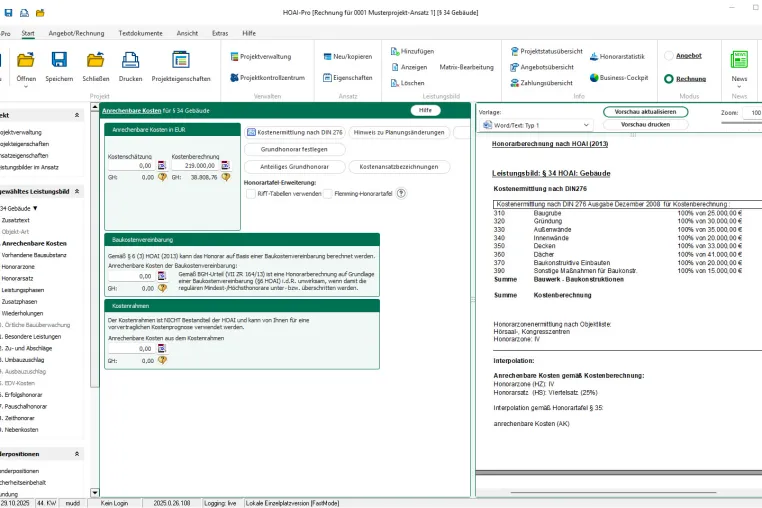Open the Angebot/Rechnung ribbon tab
This screenshot has width=762, height=508.
[x=76, y=34]
